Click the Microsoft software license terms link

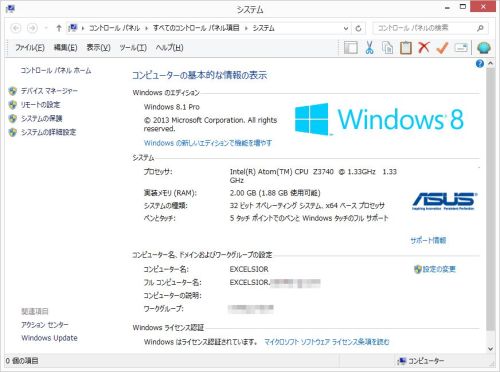pos(327,342)
